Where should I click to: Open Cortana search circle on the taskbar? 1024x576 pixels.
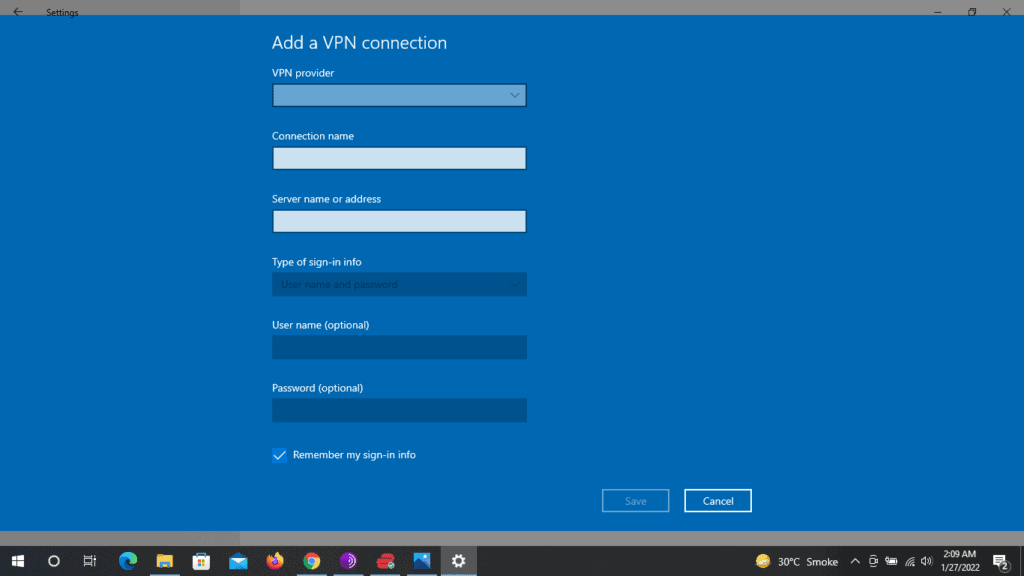tap(54, 561)
